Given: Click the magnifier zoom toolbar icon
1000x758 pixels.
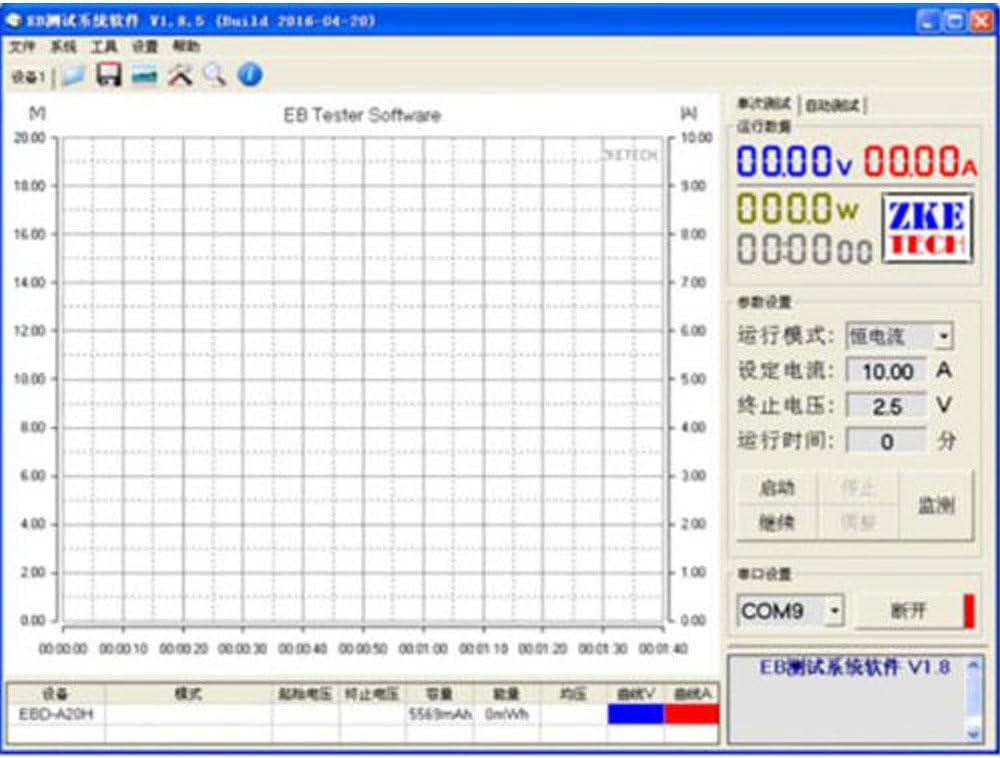Looking at the screenshot, I should (214, 75).
